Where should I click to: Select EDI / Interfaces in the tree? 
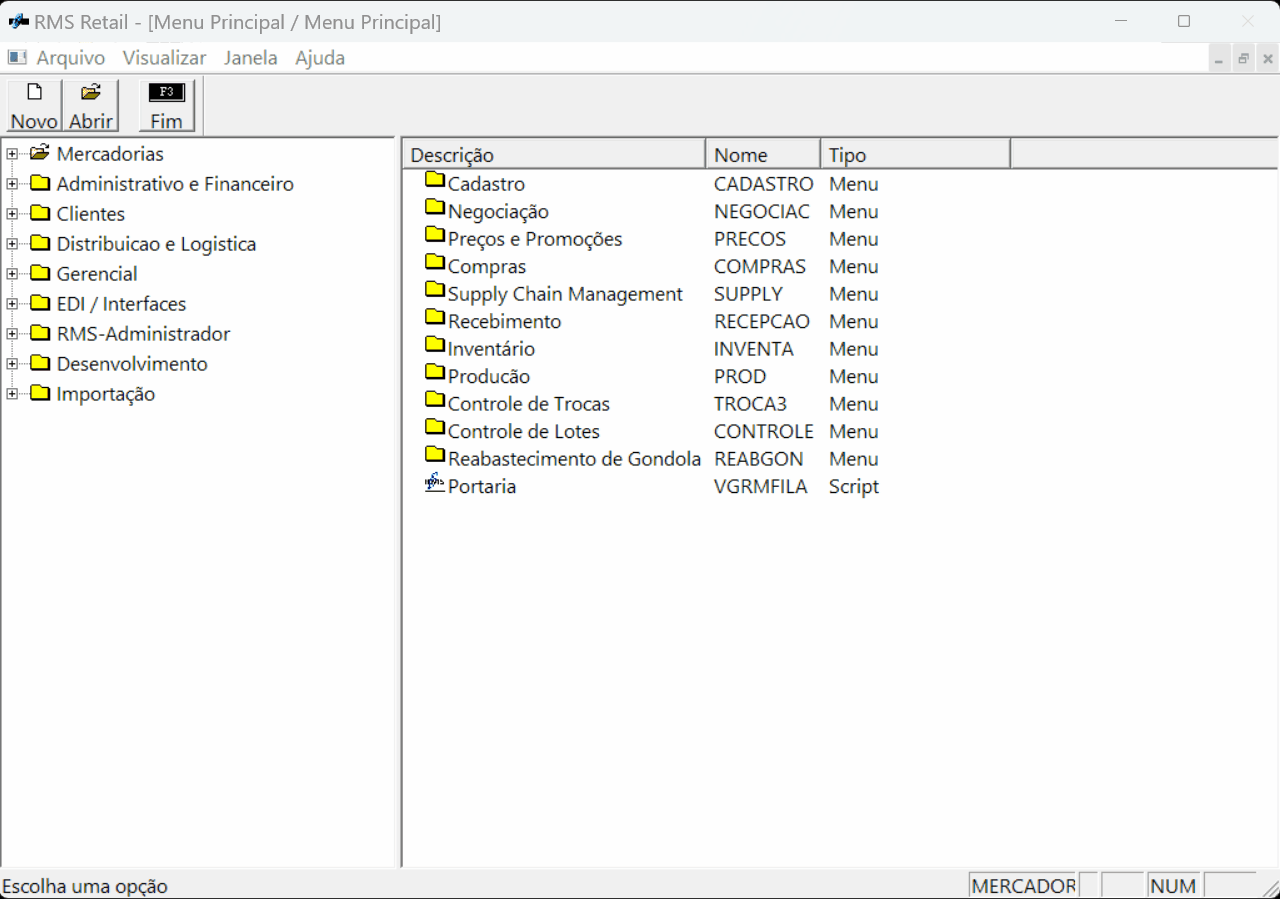pos(121,304)
